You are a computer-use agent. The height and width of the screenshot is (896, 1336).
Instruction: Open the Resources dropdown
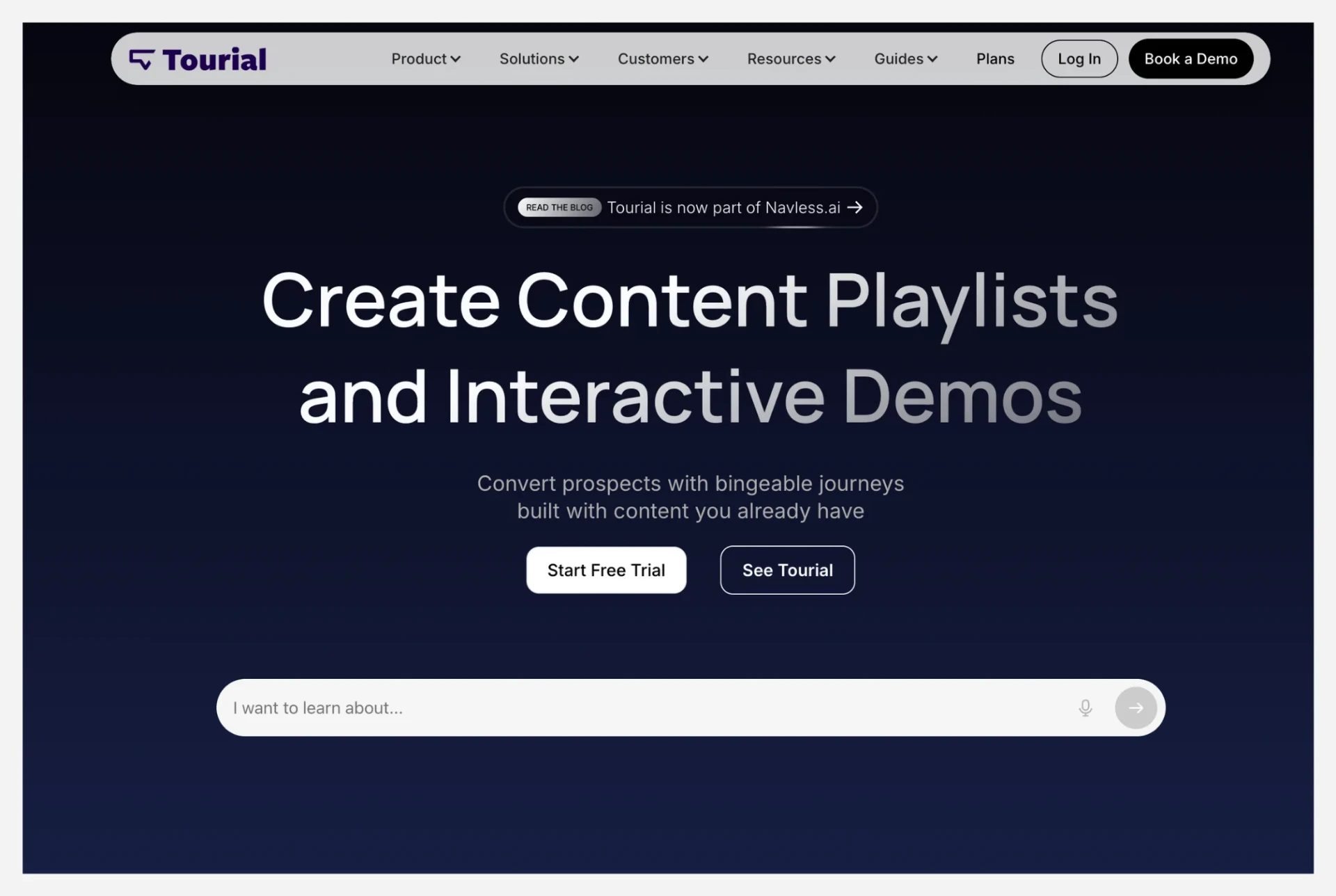(x=791, y=59)
